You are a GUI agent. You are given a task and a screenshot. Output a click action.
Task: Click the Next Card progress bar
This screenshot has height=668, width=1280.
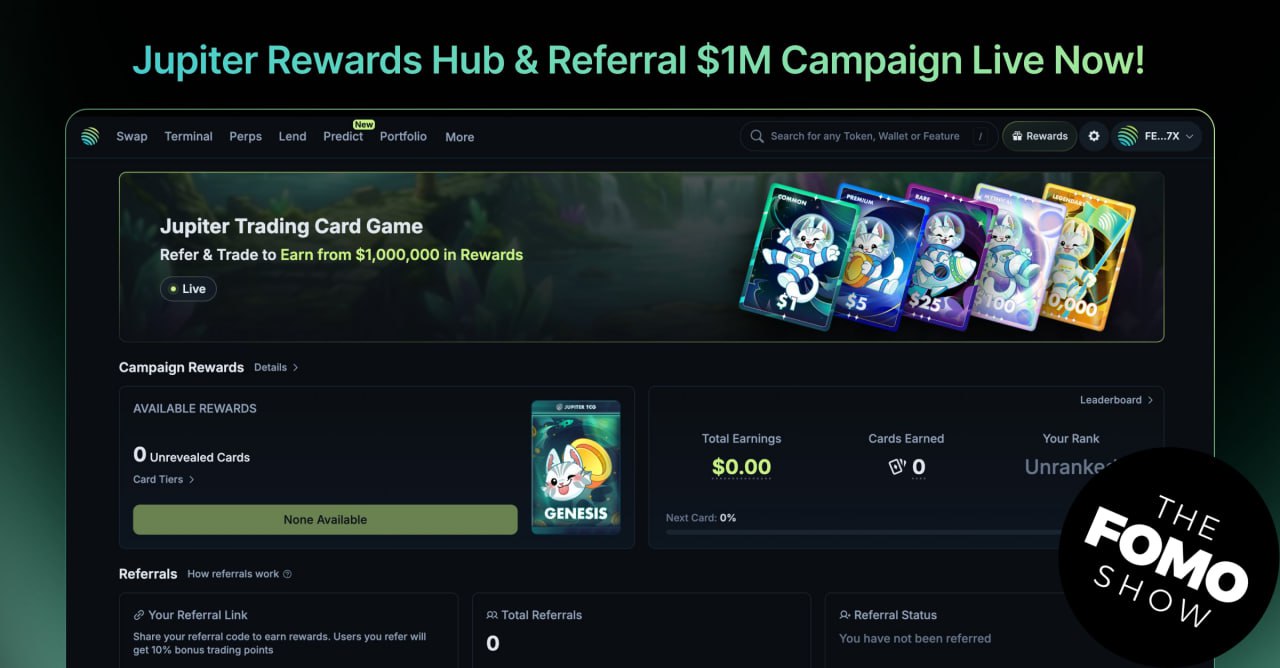pyautogui.click(x=862, y=532)
